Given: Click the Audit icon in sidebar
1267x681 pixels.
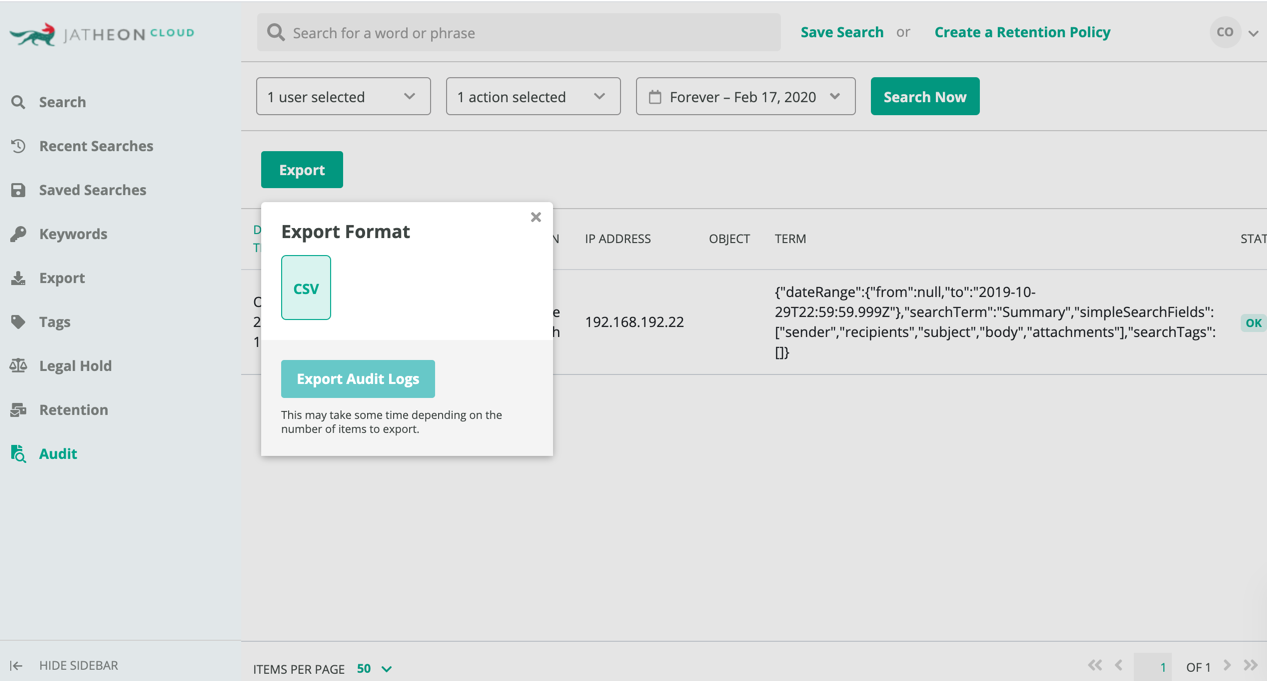Looking at the screenshot, I should click(18, 454).
